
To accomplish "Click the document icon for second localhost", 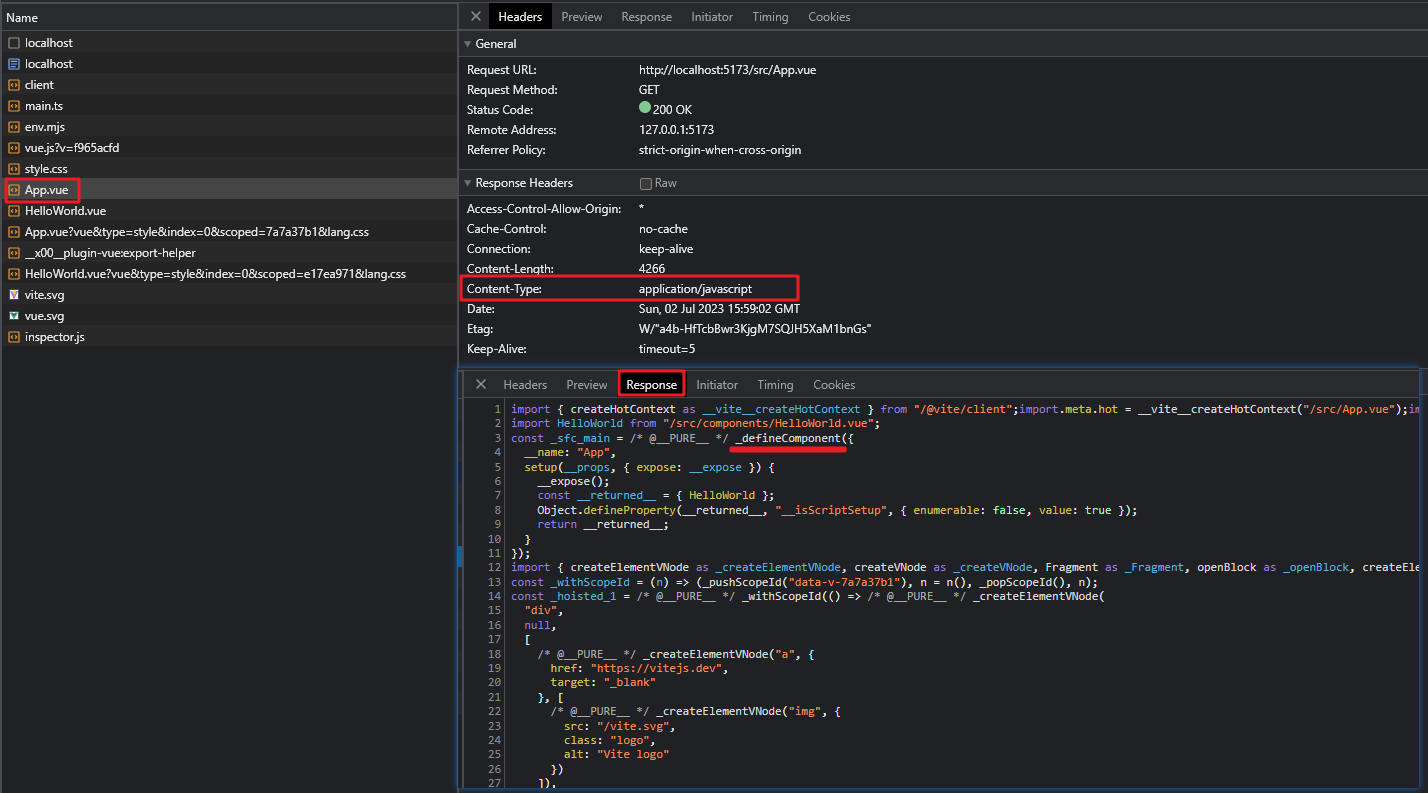I will 14,64.
